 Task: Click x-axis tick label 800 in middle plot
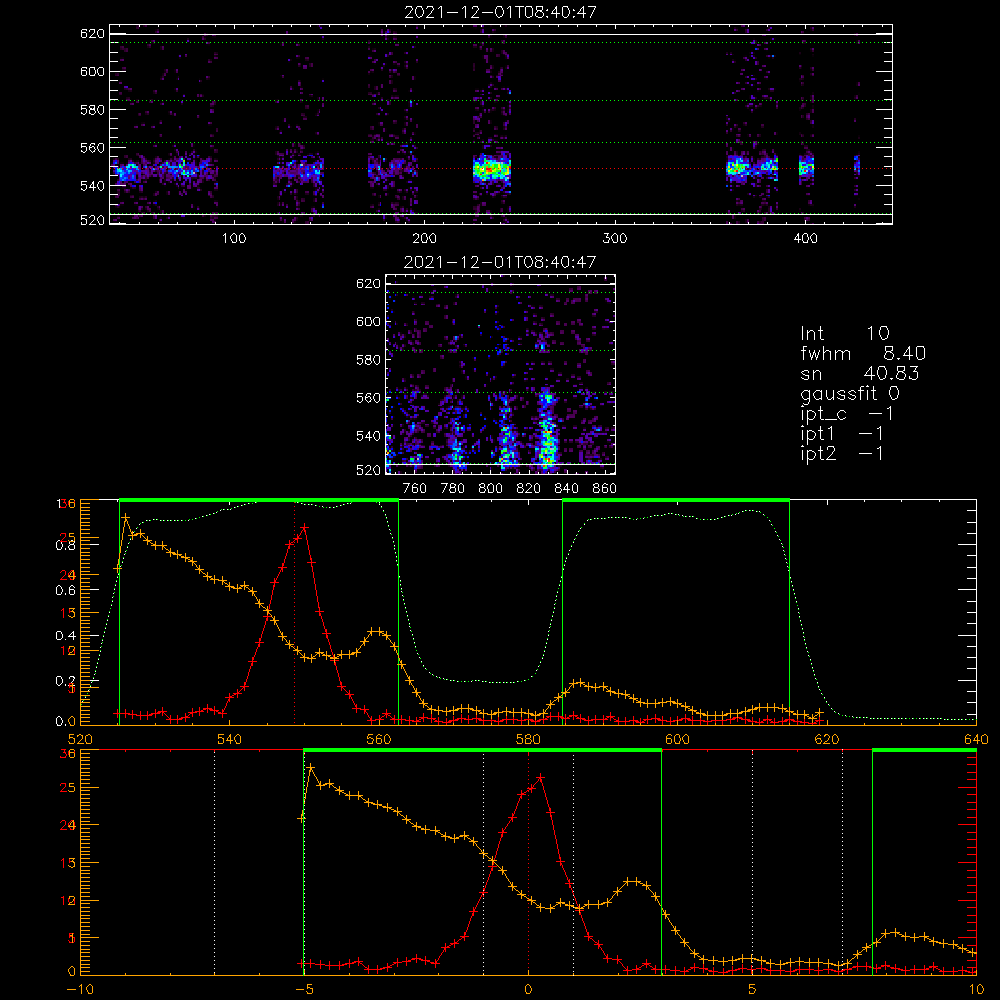(490, 488)
